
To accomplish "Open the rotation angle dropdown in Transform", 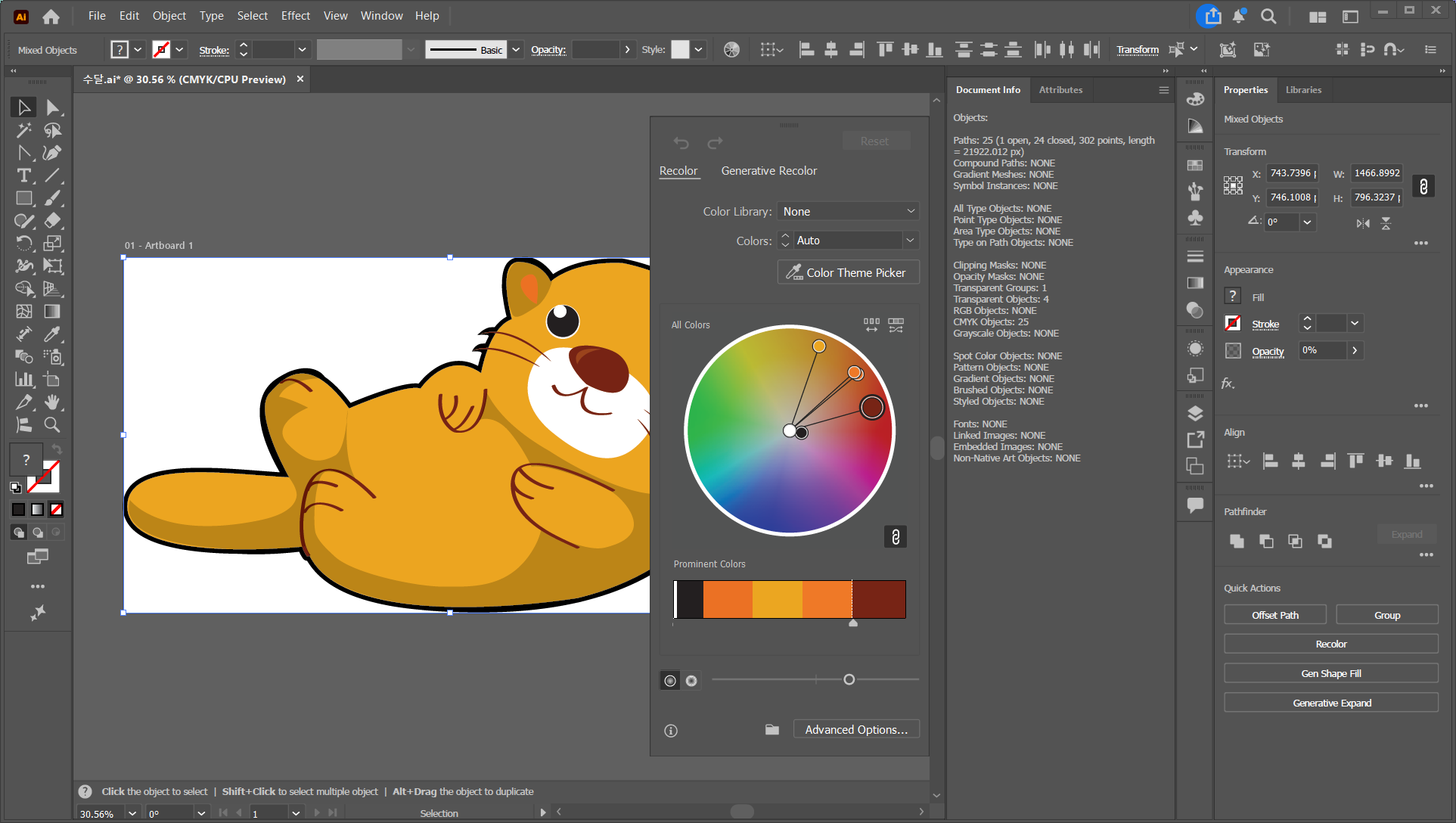I will point(1307,222).
